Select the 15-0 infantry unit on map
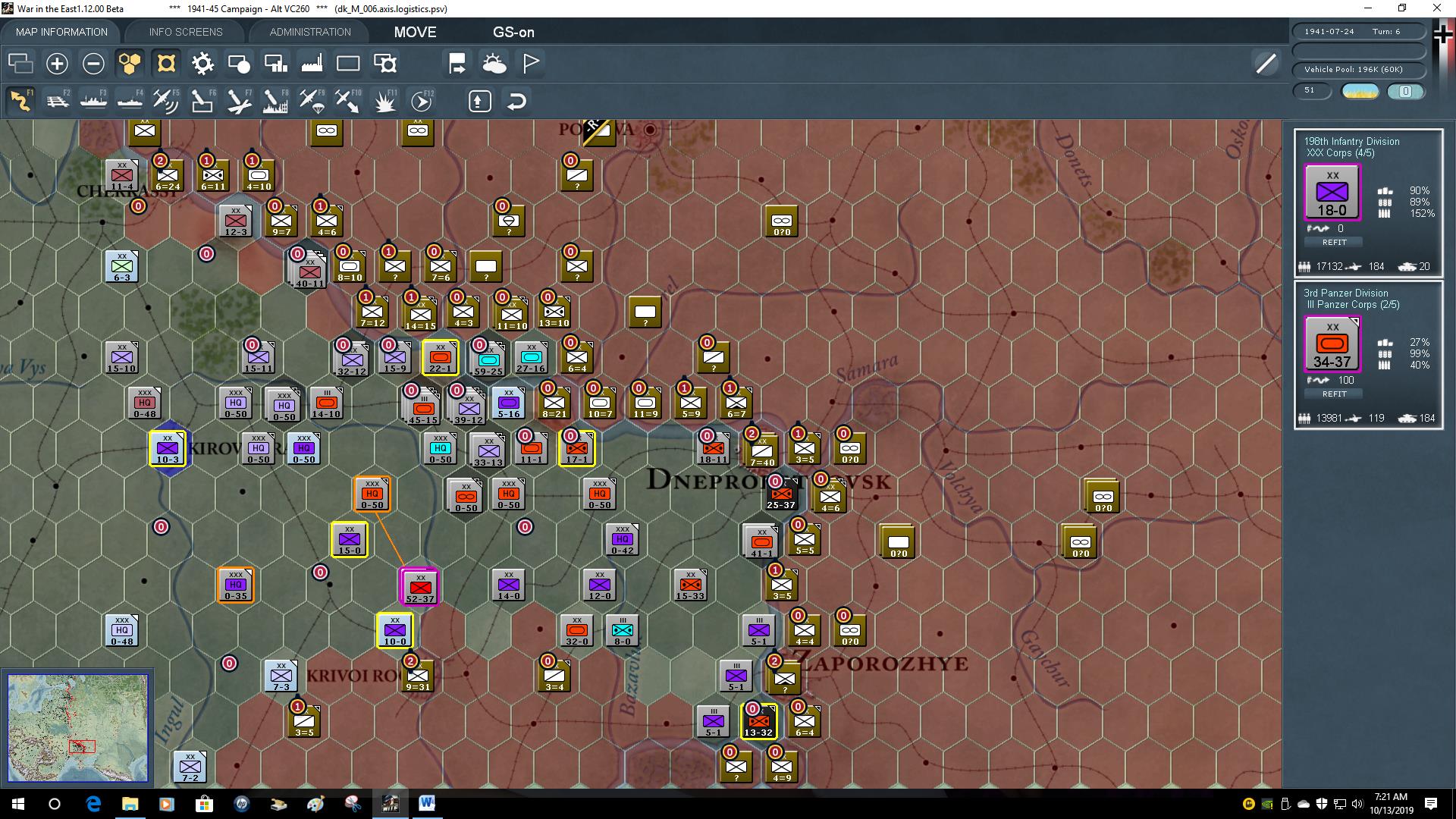1456x819 pixels. (350, 540)
